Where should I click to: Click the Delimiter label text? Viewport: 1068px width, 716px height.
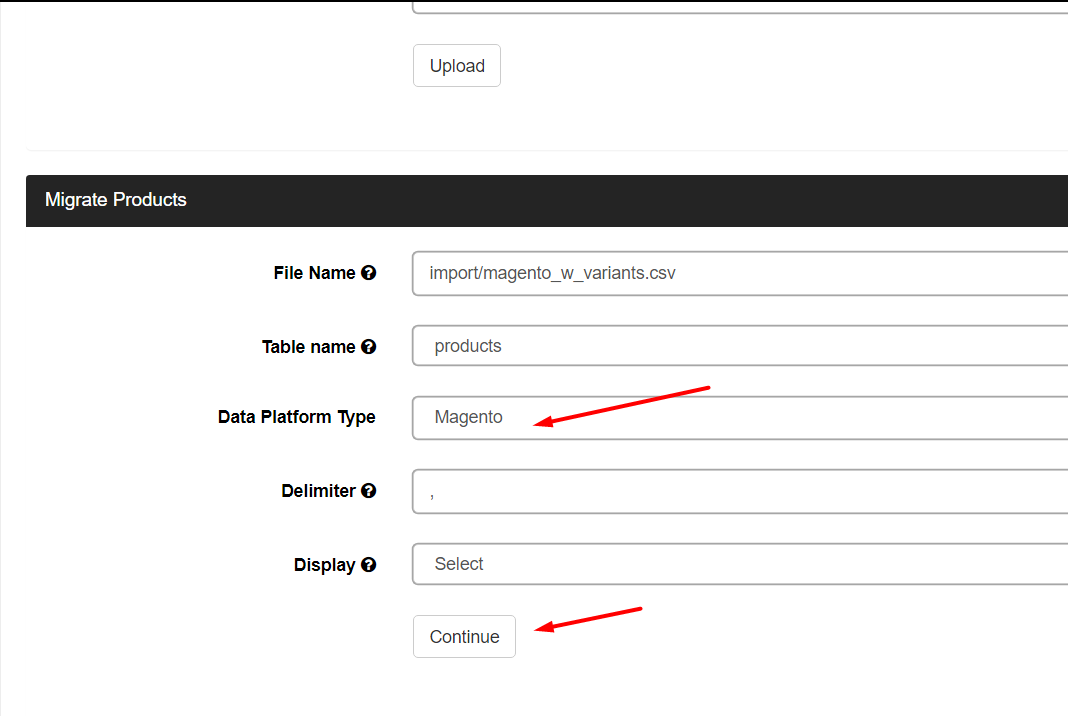(318, 491)
